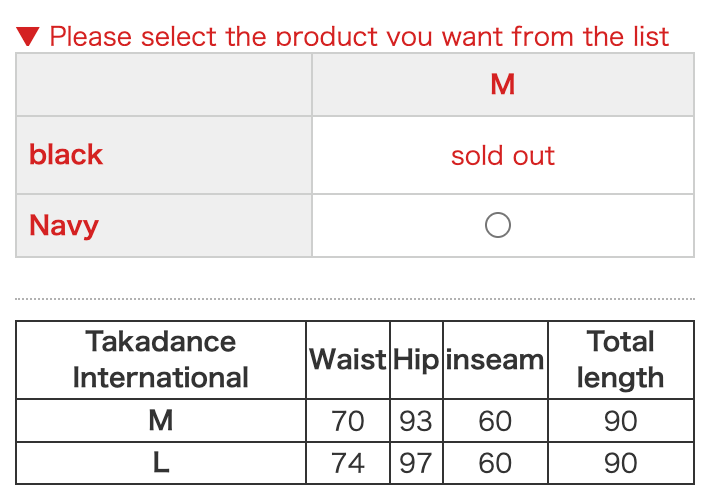
Task: Click the L row label in size chart
Action: [x=161, y=463]
